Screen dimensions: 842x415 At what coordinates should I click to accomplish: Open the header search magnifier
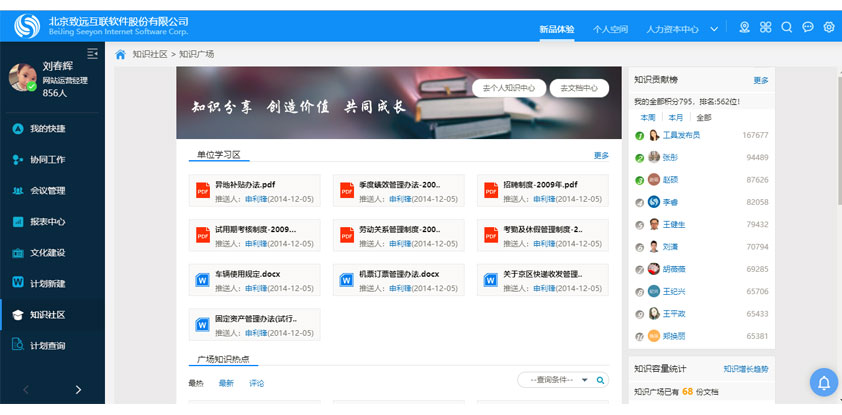(x=787, y=27)
